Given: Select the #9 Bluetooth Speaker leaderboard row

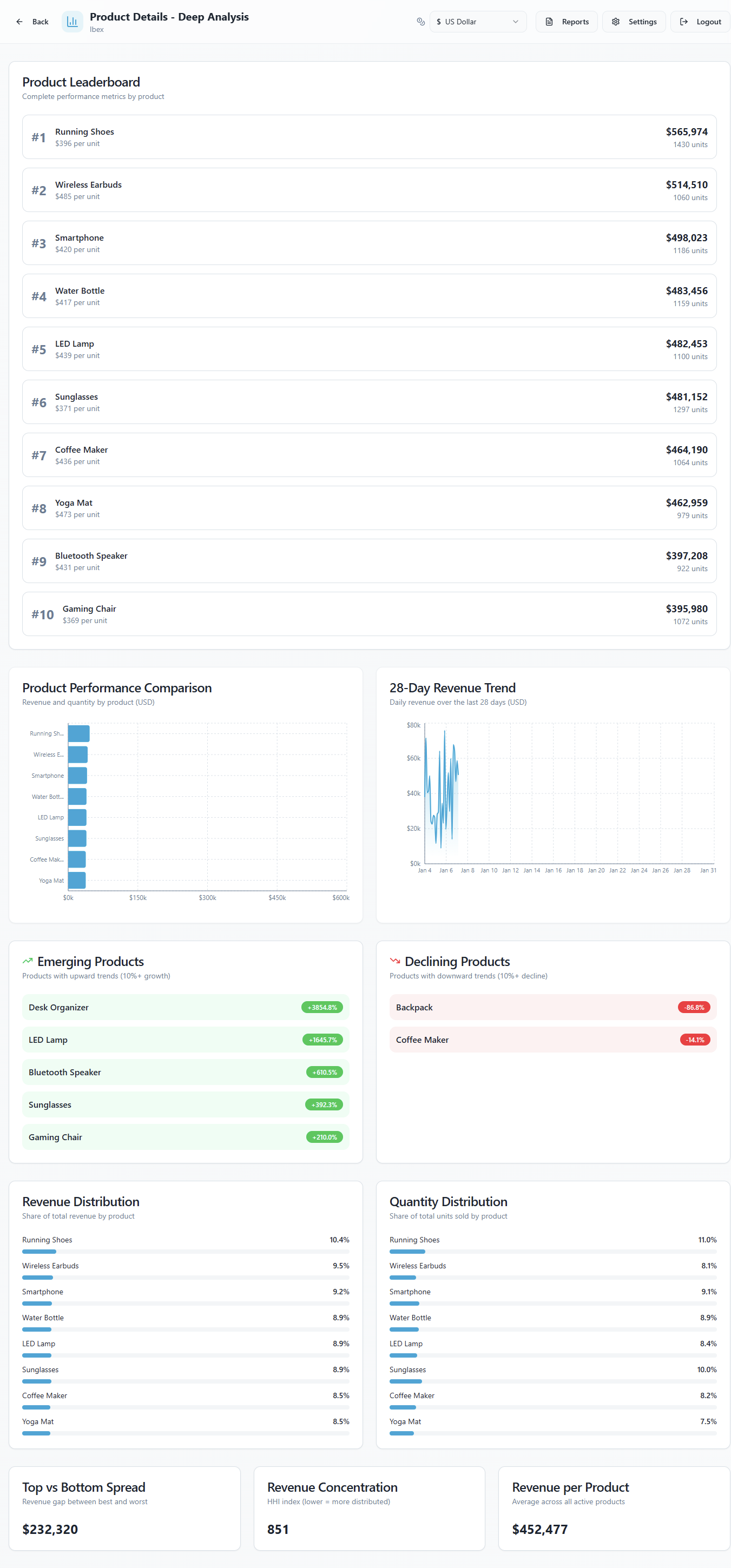Looking at the screenshot, I should click(369, 560).
